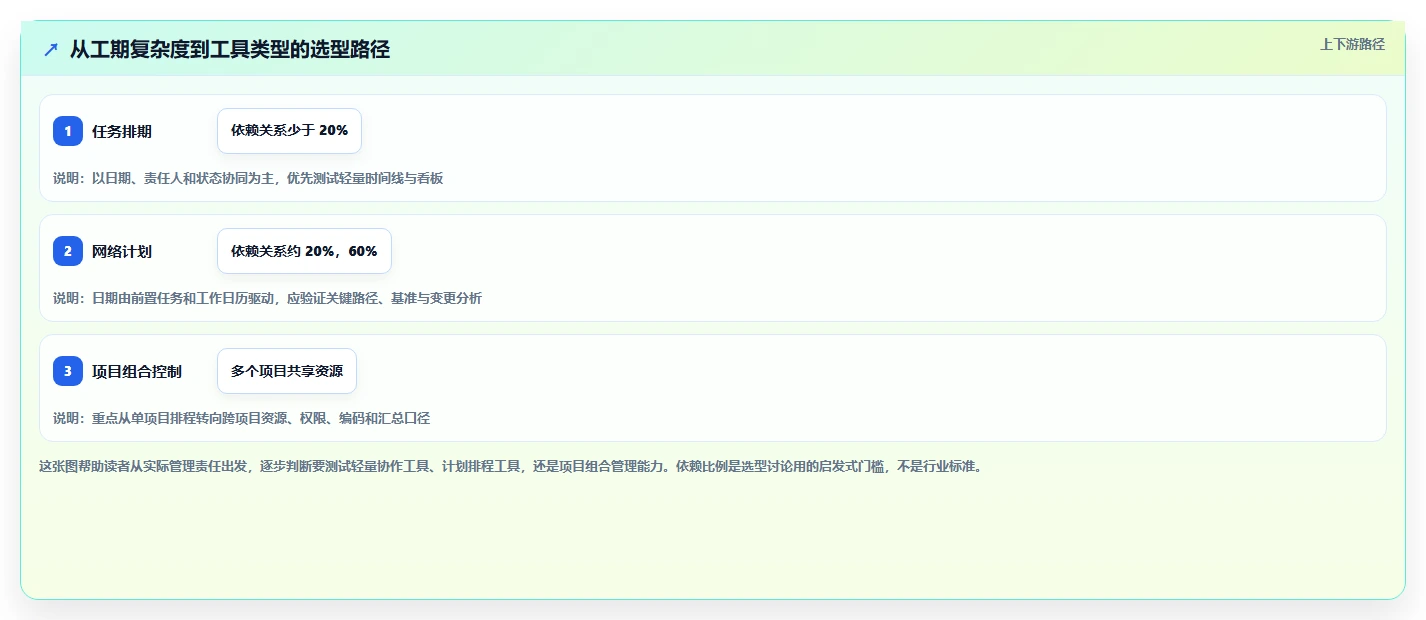Select the 依赖关系少于 20% chip

[x=289, y=131]
